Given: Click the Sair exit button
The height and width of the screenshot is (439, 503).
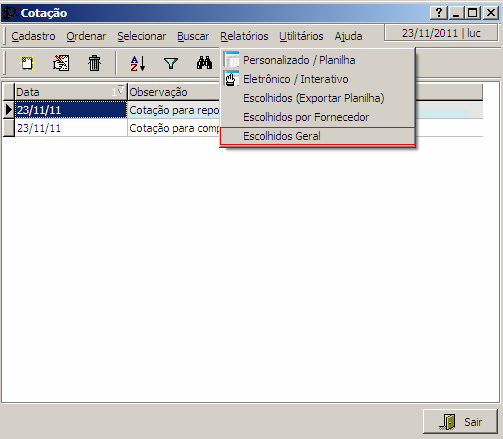Looking at the screenshot, I should coord(460,422).
